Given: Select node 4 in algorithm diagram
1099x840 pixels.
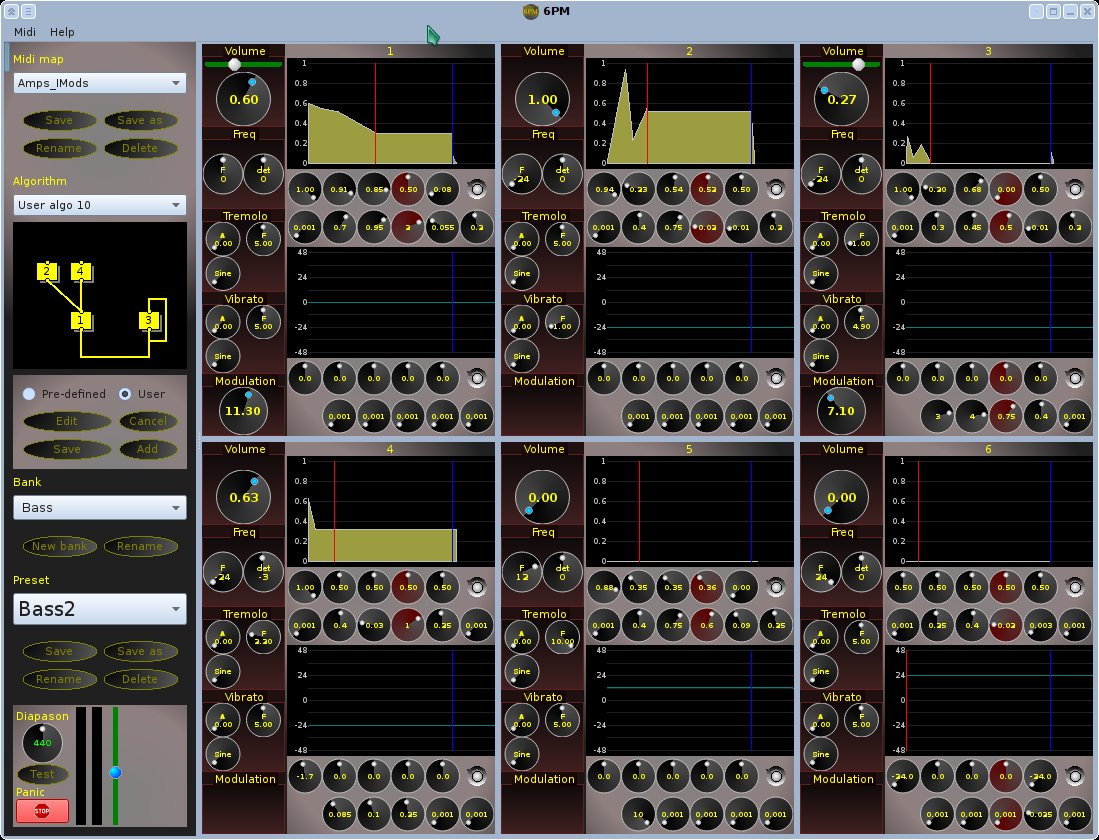Looking at the screenshot, I should [81, 271].
